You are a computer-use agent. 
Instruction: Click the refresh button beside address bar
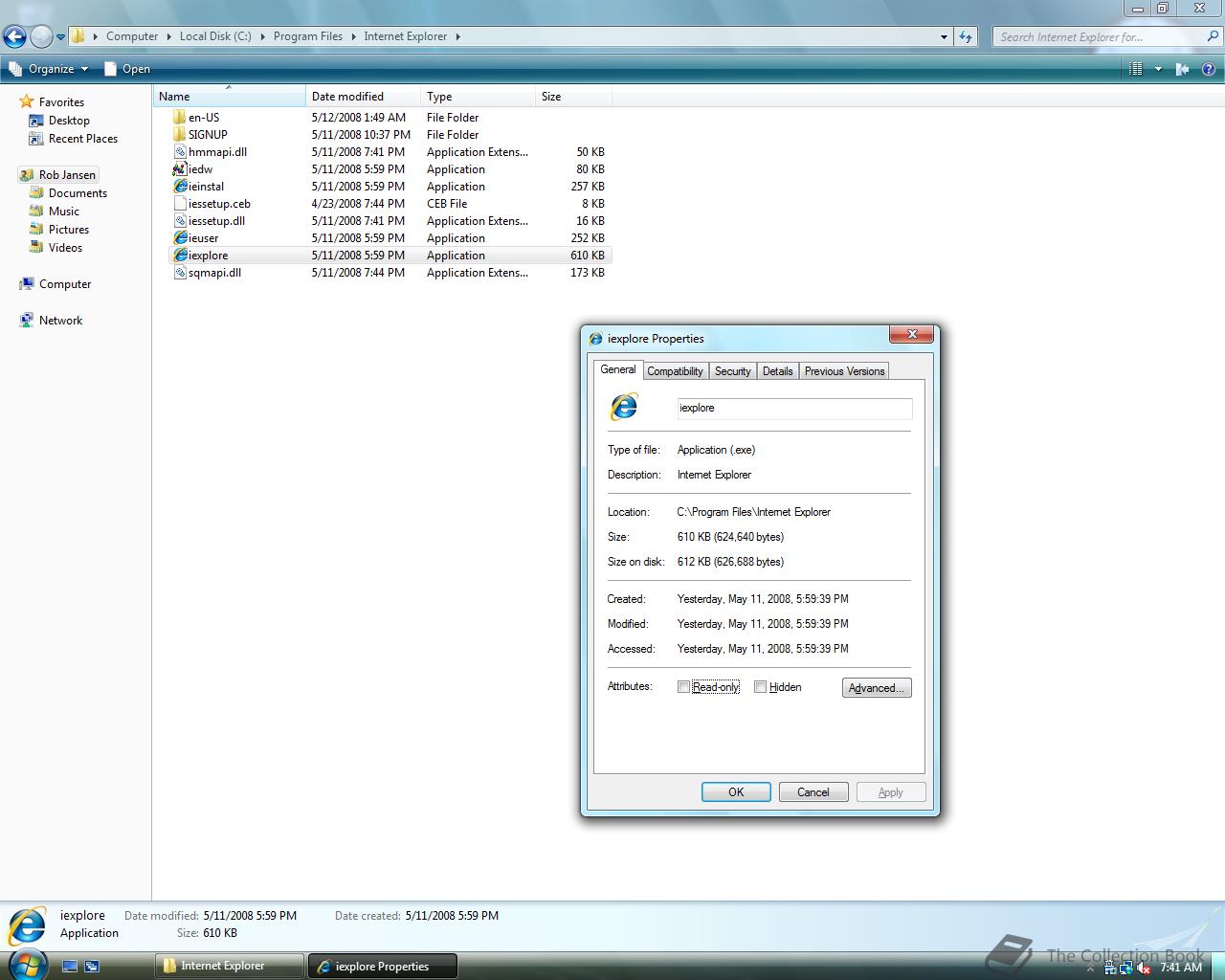[x=966, y=36]
